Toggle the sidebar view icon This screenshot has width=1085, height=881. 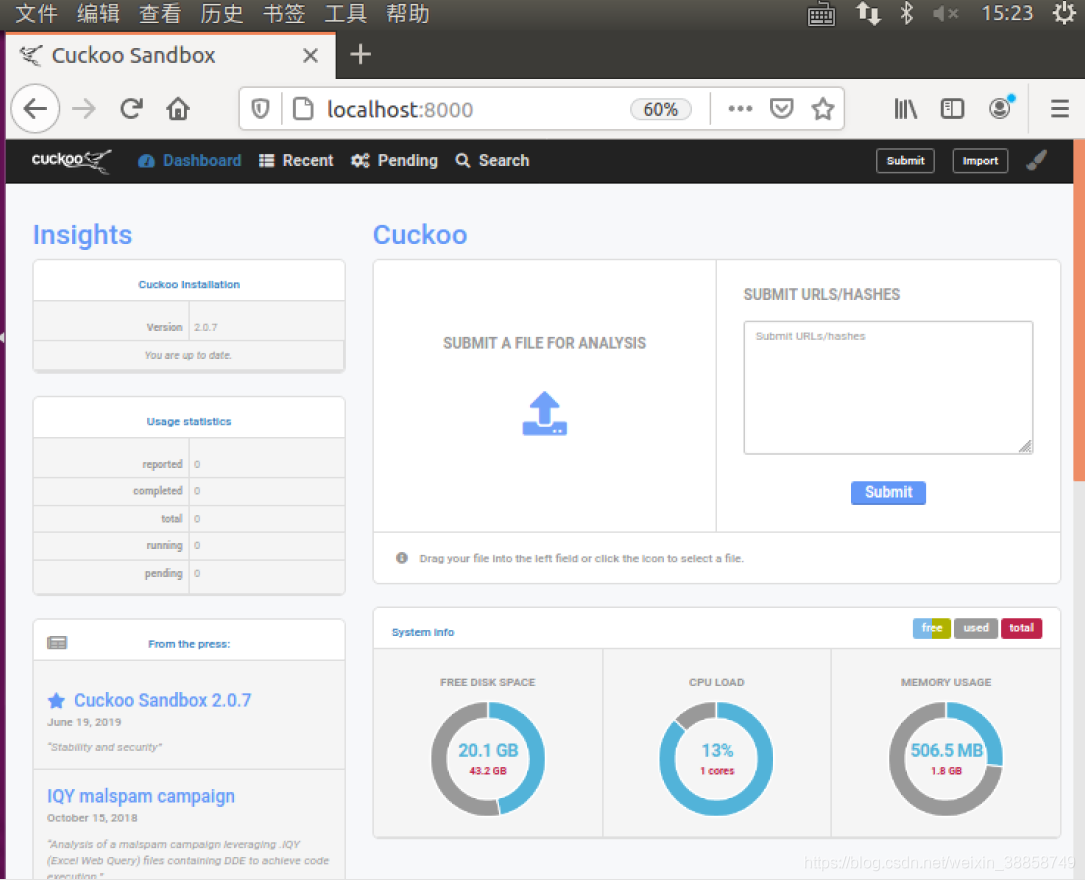point(952,109)
